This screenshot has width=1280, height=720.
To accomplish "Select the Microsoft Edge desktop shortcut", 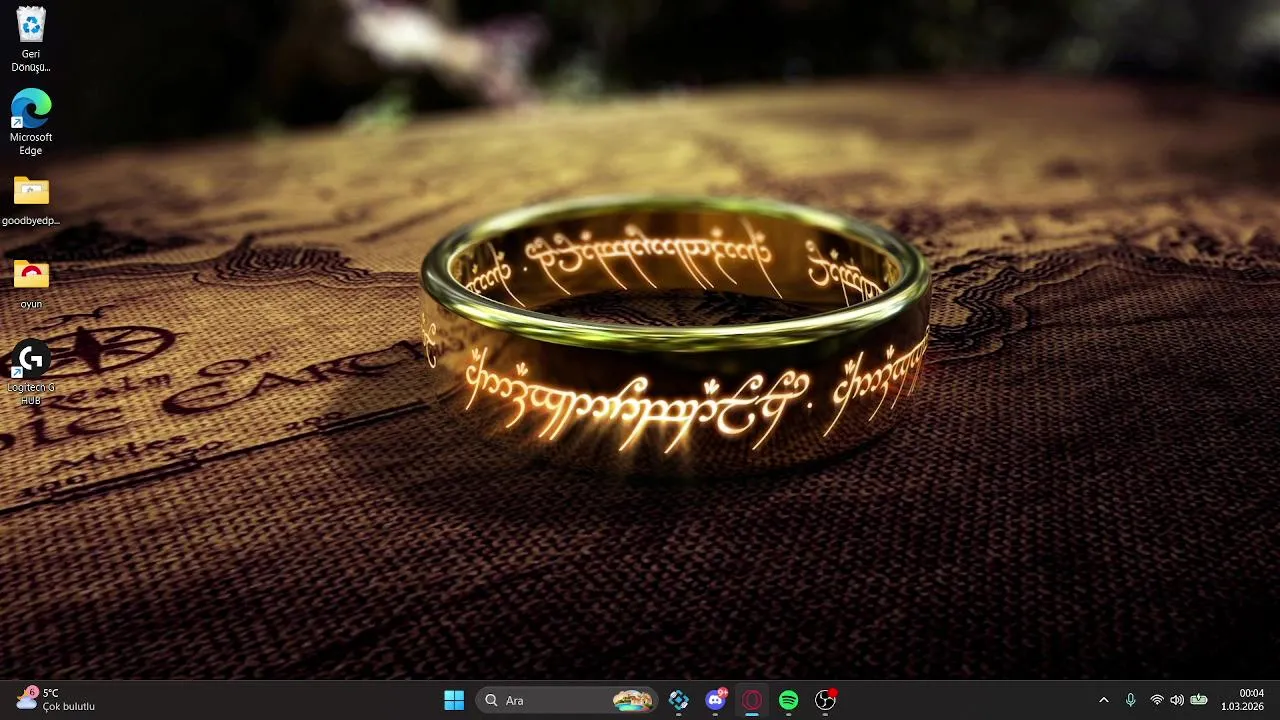I will [31, 122].
